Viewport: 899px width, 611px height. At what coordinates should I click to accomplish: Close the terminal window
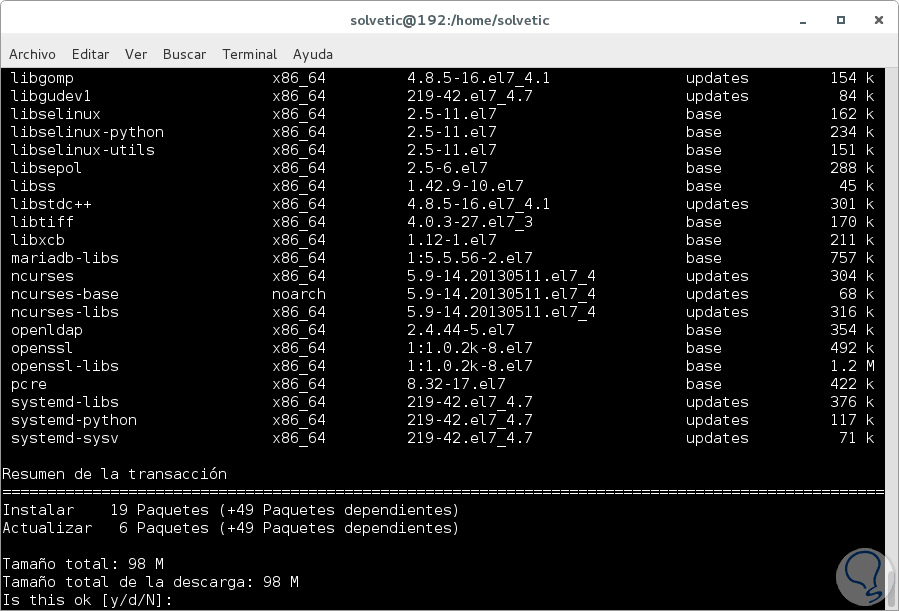pyautogui.click(x=878, y=20)
